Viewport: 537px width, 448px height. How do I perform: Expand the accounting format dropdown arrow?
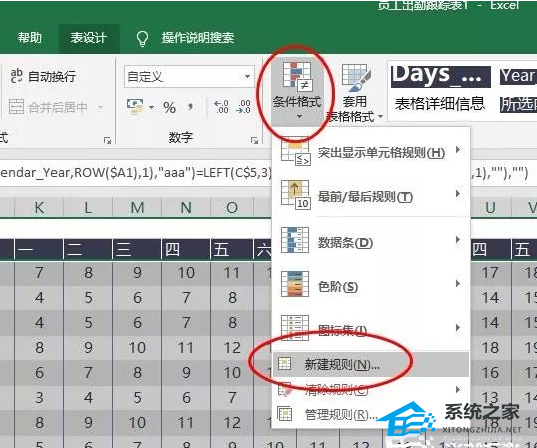tap(151, 107)
